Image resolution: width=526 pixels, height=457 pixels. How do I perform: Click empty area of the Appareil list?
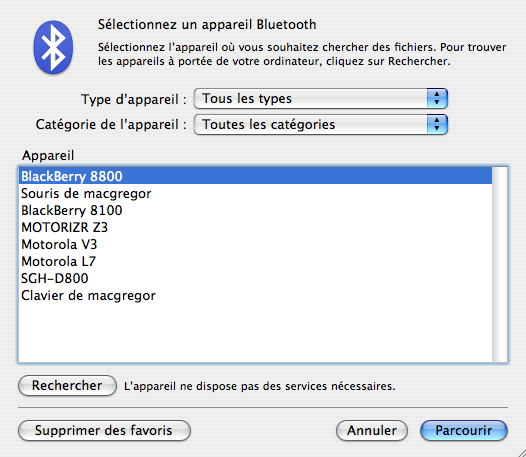click(x=255, y=333)
